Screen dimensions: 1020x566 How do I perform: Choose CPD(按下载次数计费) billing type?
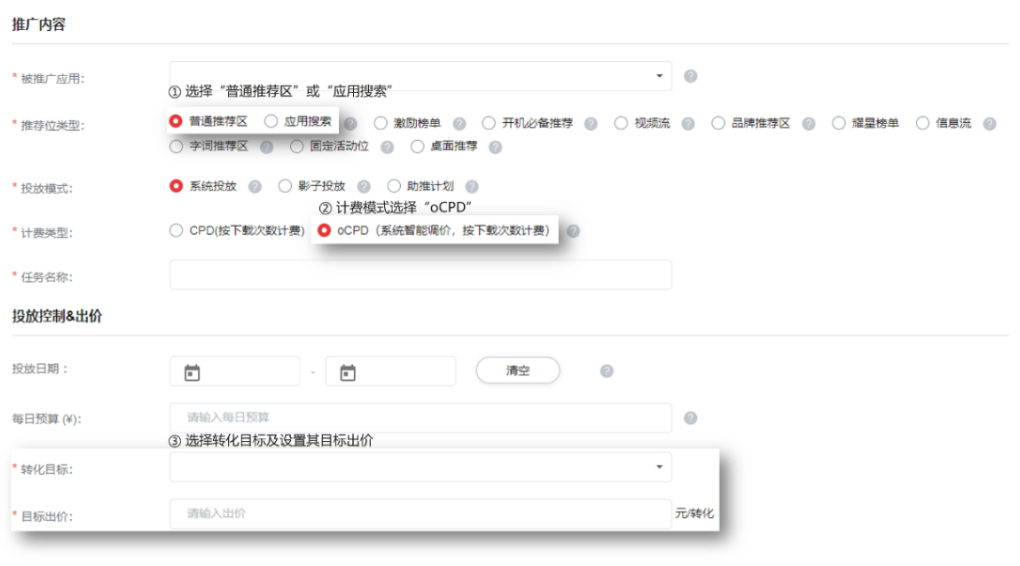[x=176, y=230]
